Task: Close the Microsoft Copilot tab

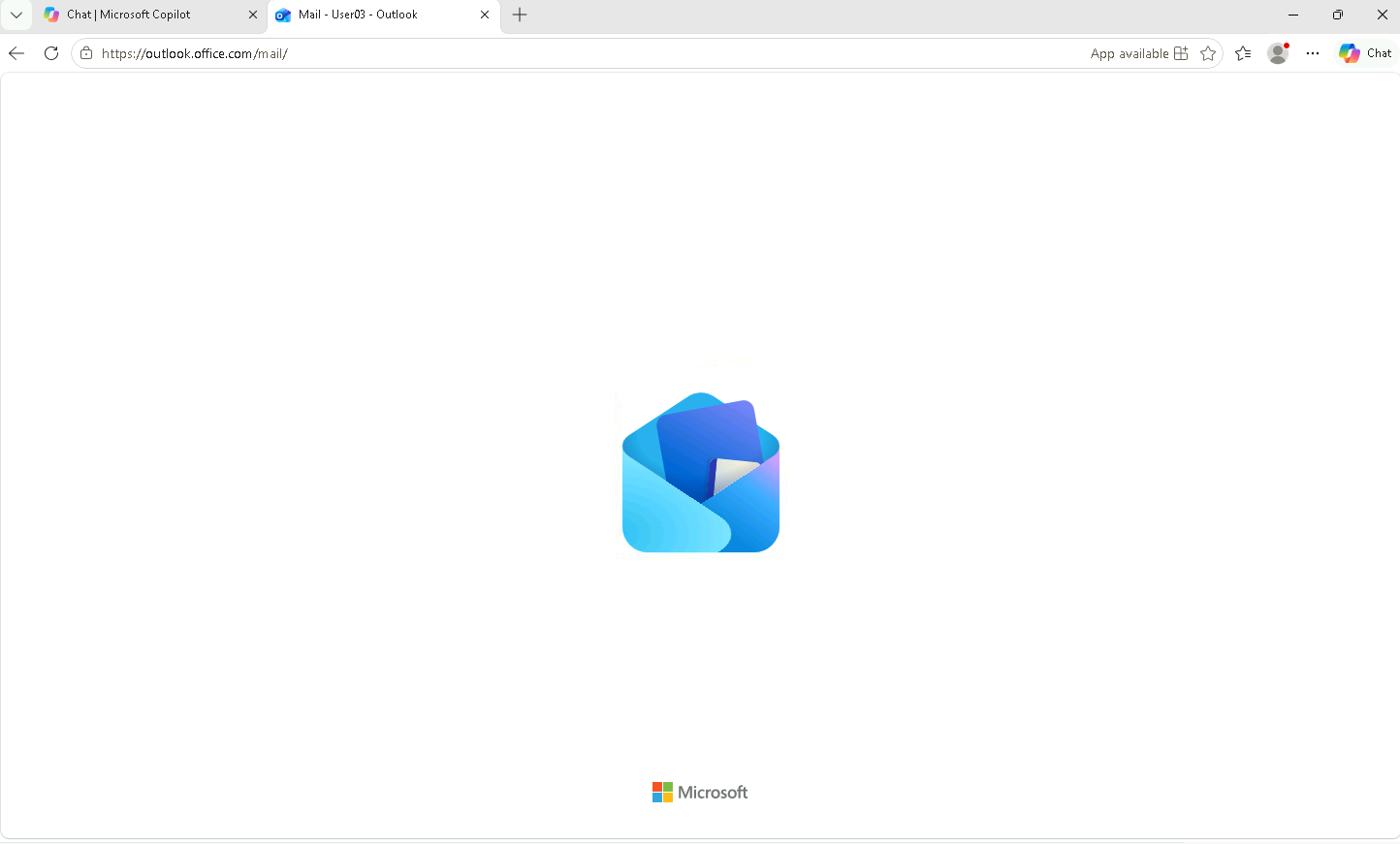Action: pos(253,15)
